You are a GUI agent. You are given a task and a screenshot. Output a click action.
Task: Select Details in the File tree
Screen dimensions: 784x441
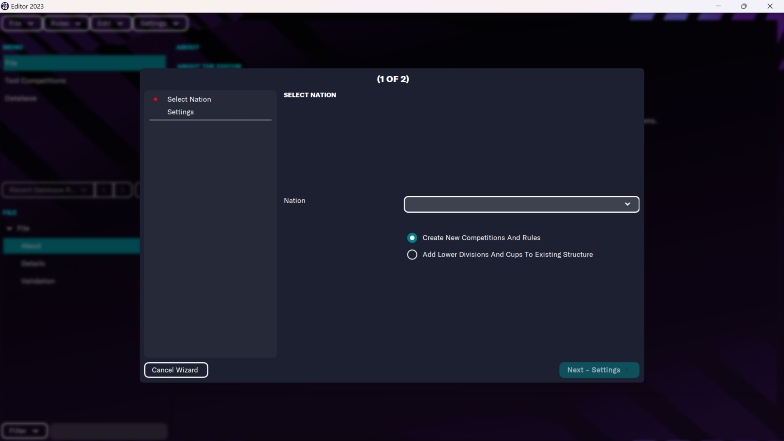click(33, 264)
